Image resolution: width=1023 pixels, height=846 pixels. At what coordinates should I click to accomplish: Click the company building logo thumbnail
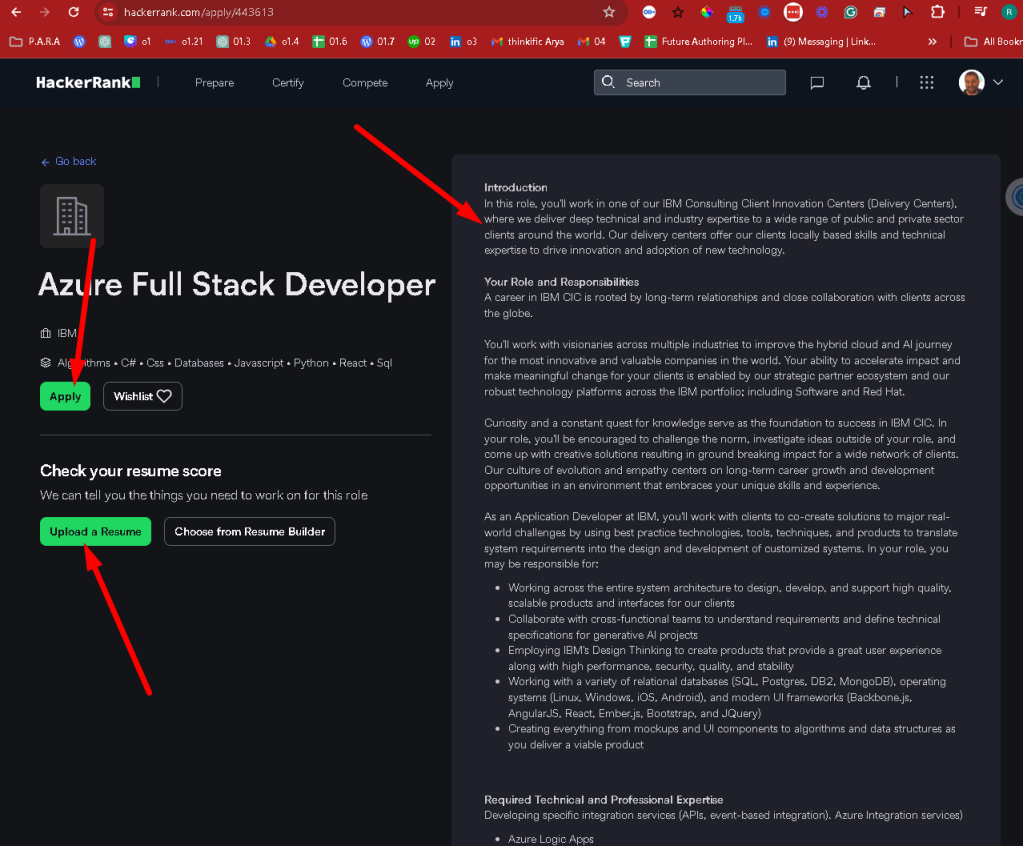(x=72, y=216)
